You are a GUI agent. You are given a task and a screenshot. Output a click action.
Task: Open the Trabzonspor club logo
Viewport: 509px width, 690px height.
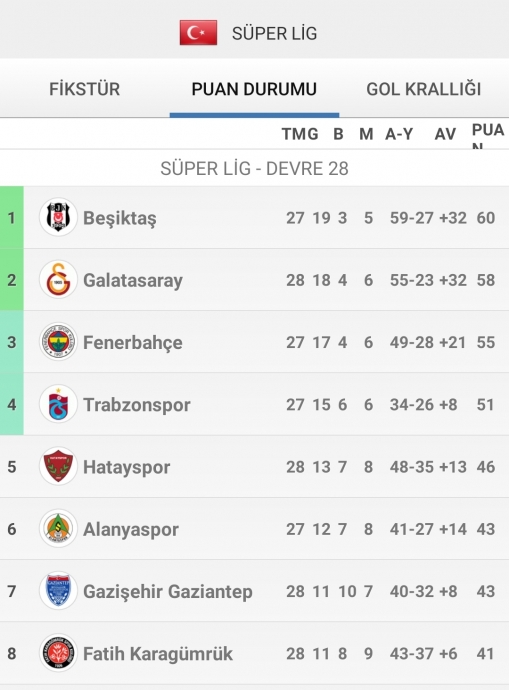point(58,404)
